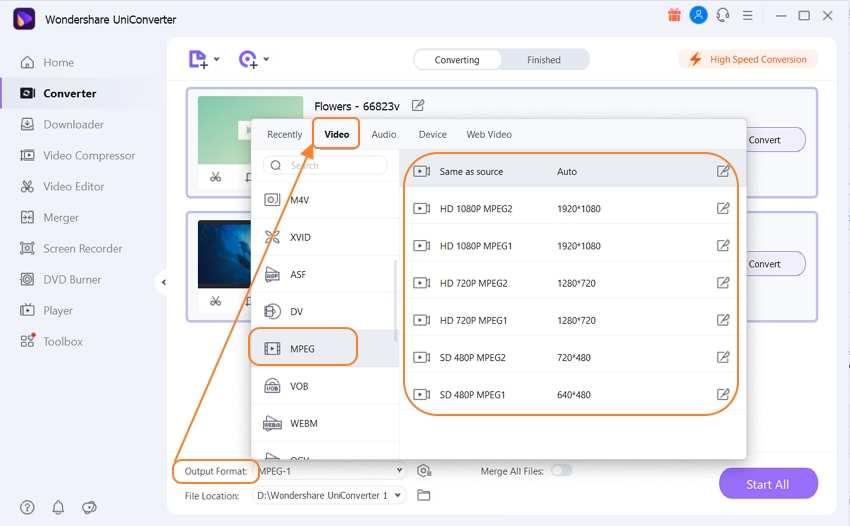Select VOB format from list
This screenshot has width=850, height=526.
coord(324,386)
